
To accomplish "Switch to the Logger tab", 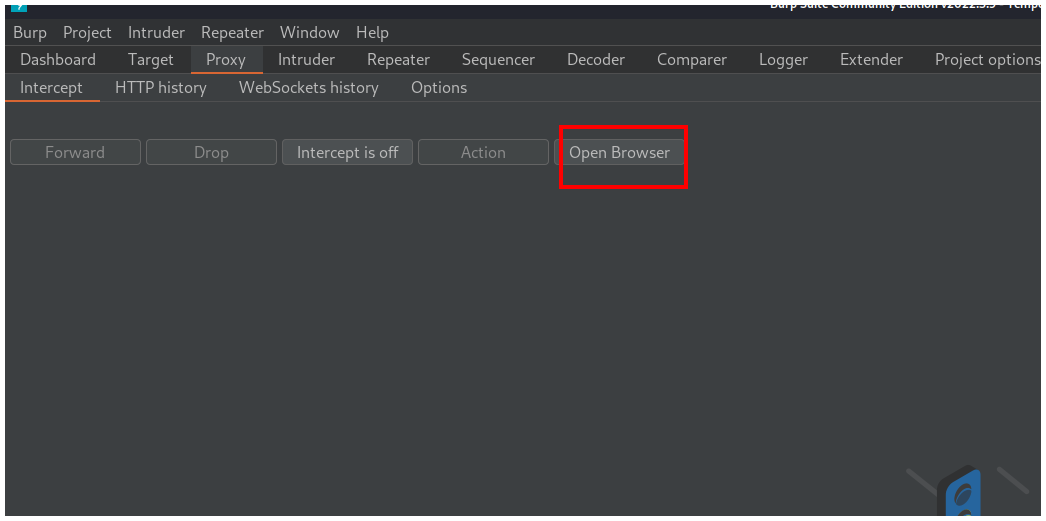I will point(783,60).
